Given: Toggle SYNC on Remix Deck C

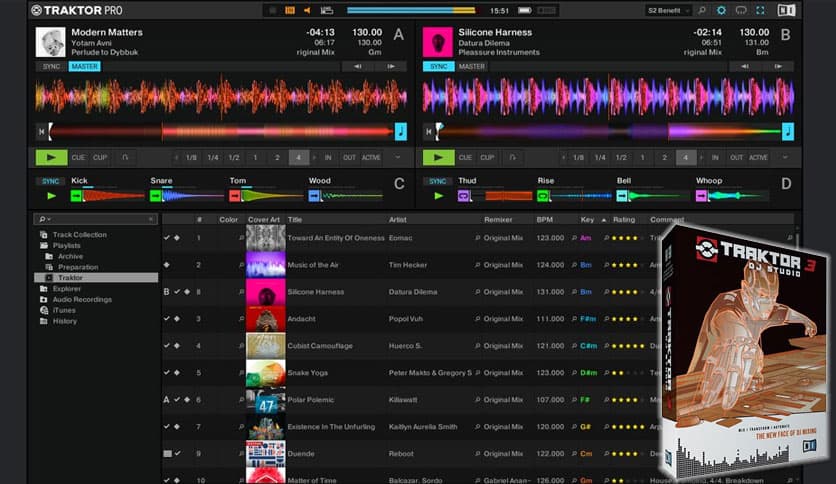Looking at the screenshot, I should point(51,181).
